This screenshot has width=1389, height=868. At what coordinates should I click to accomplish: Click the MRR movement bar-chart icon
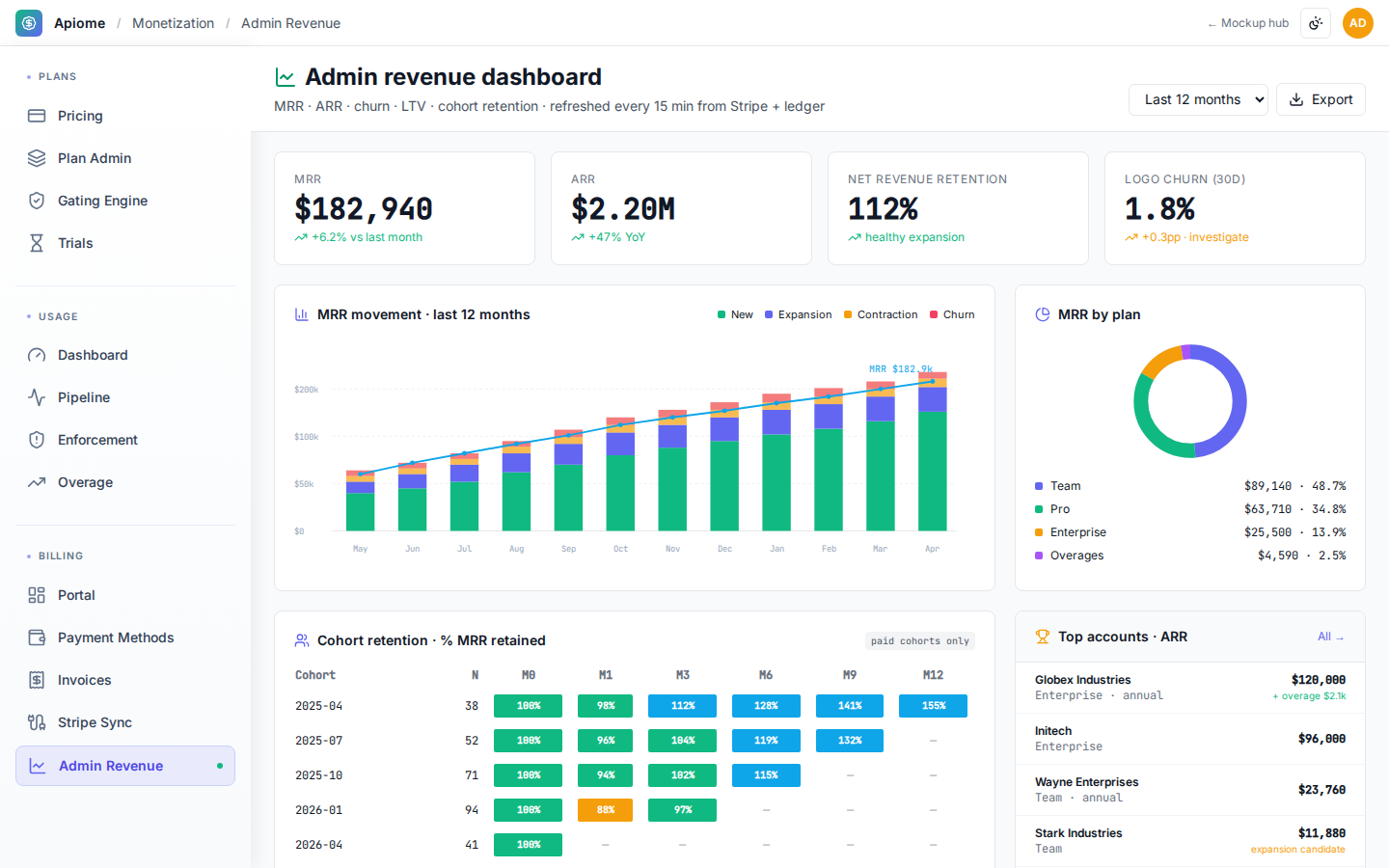(301, 314)
